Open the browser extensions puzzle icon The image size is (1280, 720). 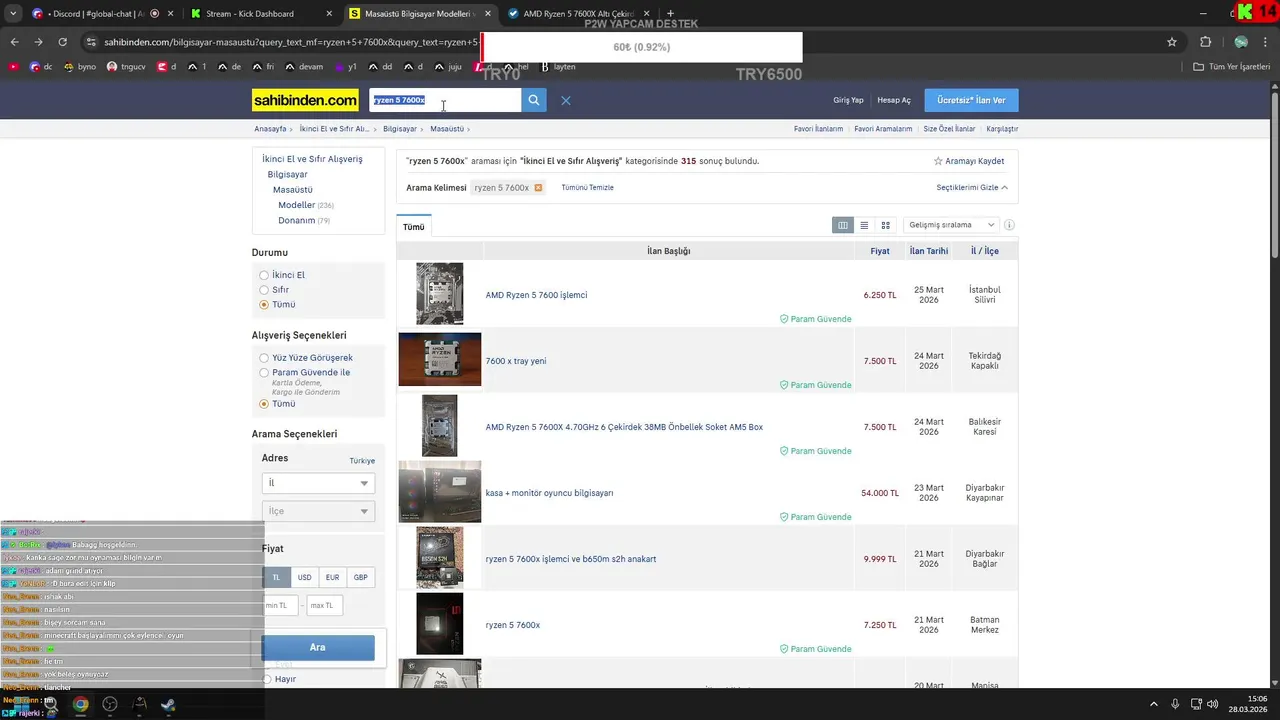pyautogui.click(x=1205, y=42)
